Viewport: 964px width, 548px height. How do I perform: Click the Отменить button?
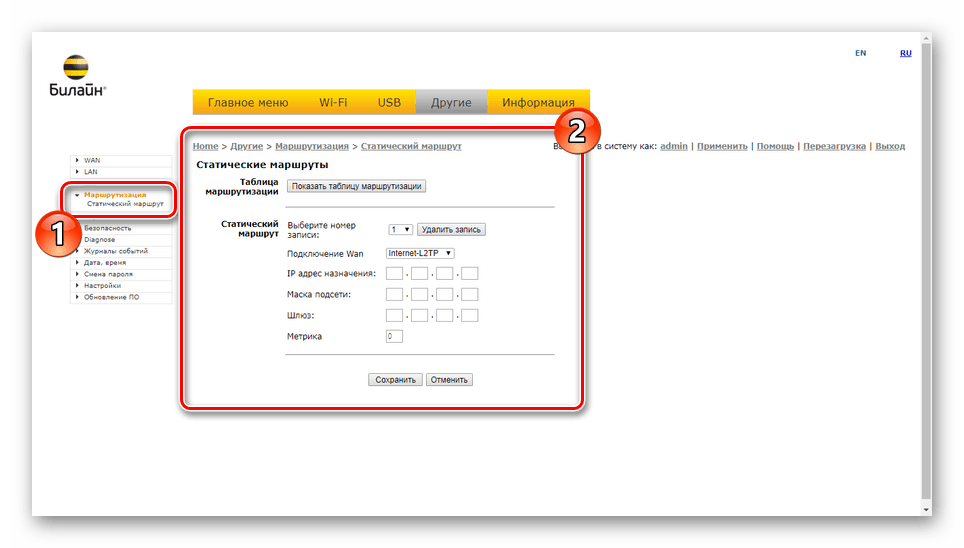click(x=449, y=380)
